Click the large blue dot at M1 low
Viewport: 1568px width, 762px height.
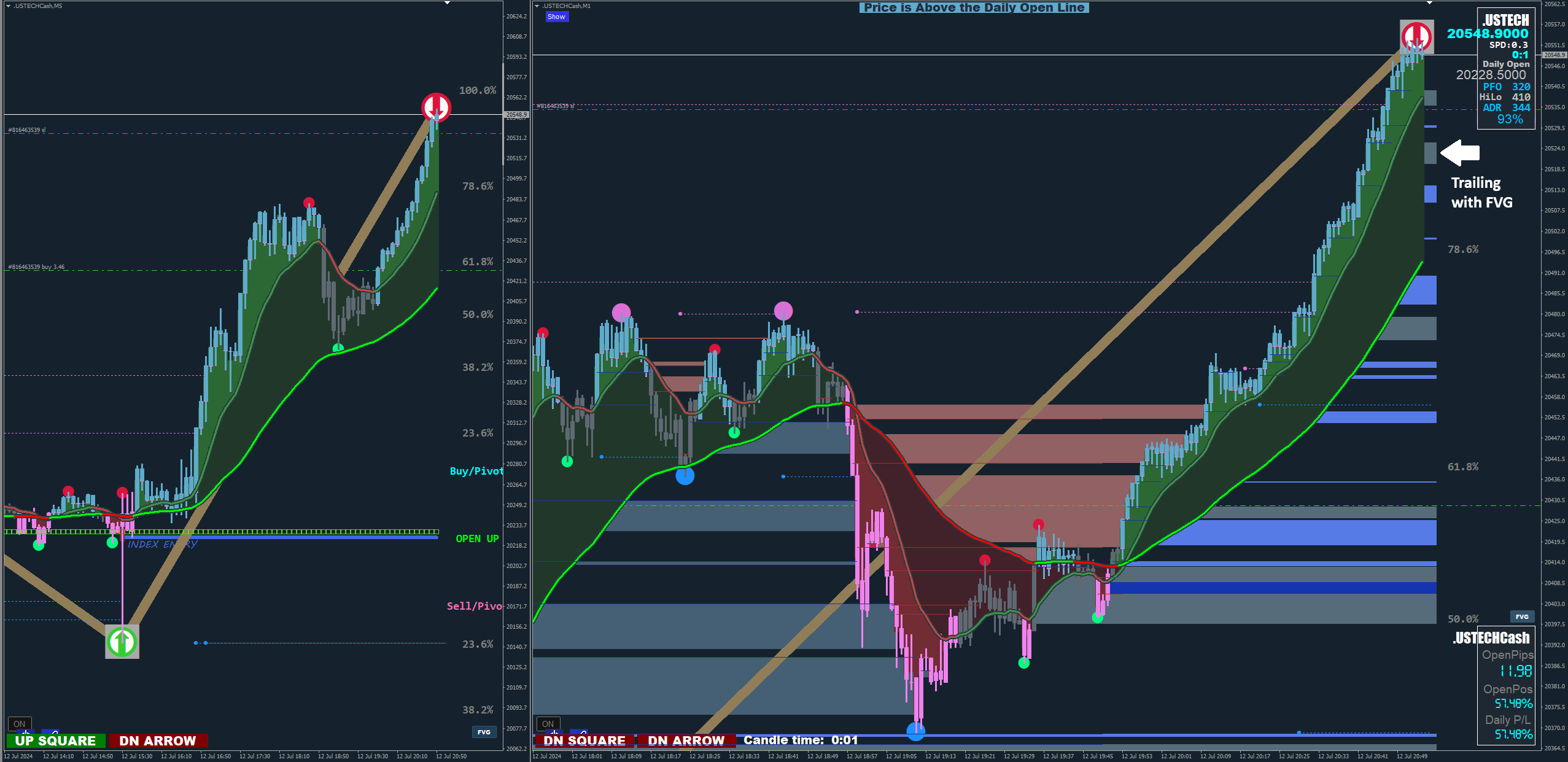(x=915, y=731)
